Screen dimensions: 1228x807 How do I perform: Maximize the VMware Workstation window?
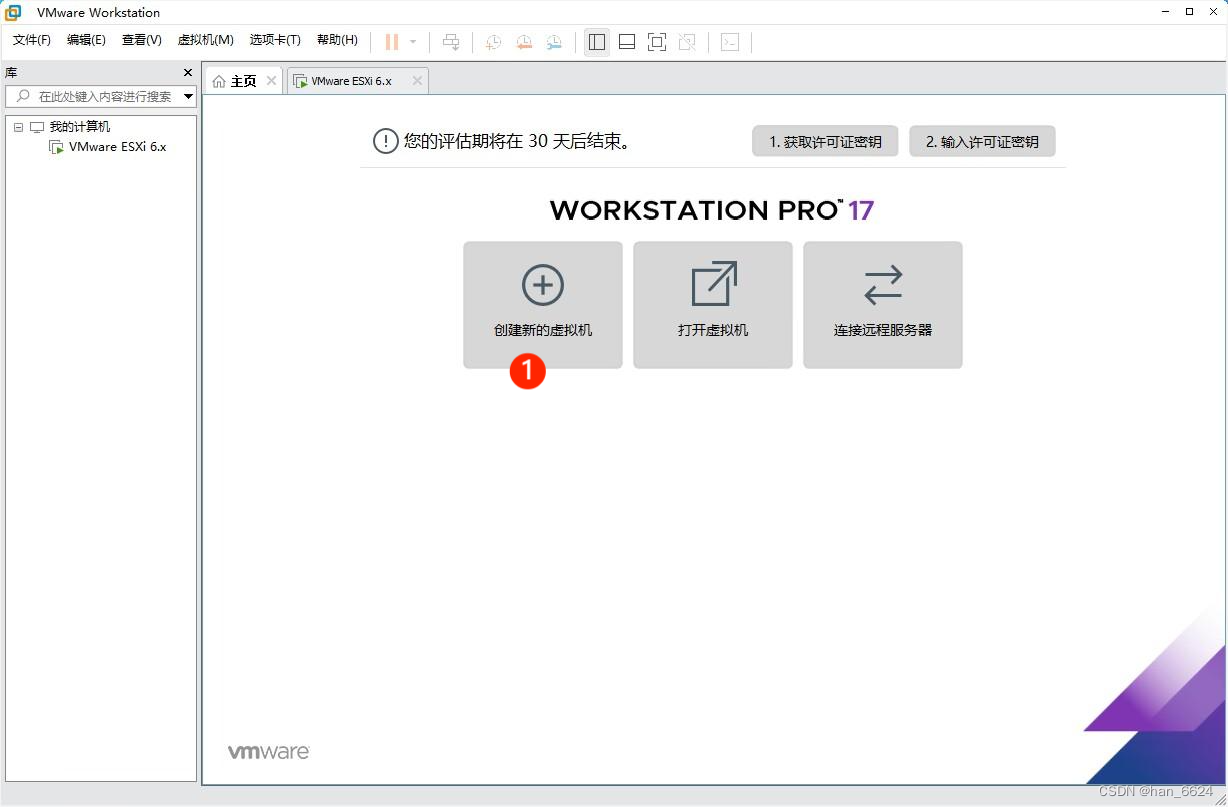1189,11
